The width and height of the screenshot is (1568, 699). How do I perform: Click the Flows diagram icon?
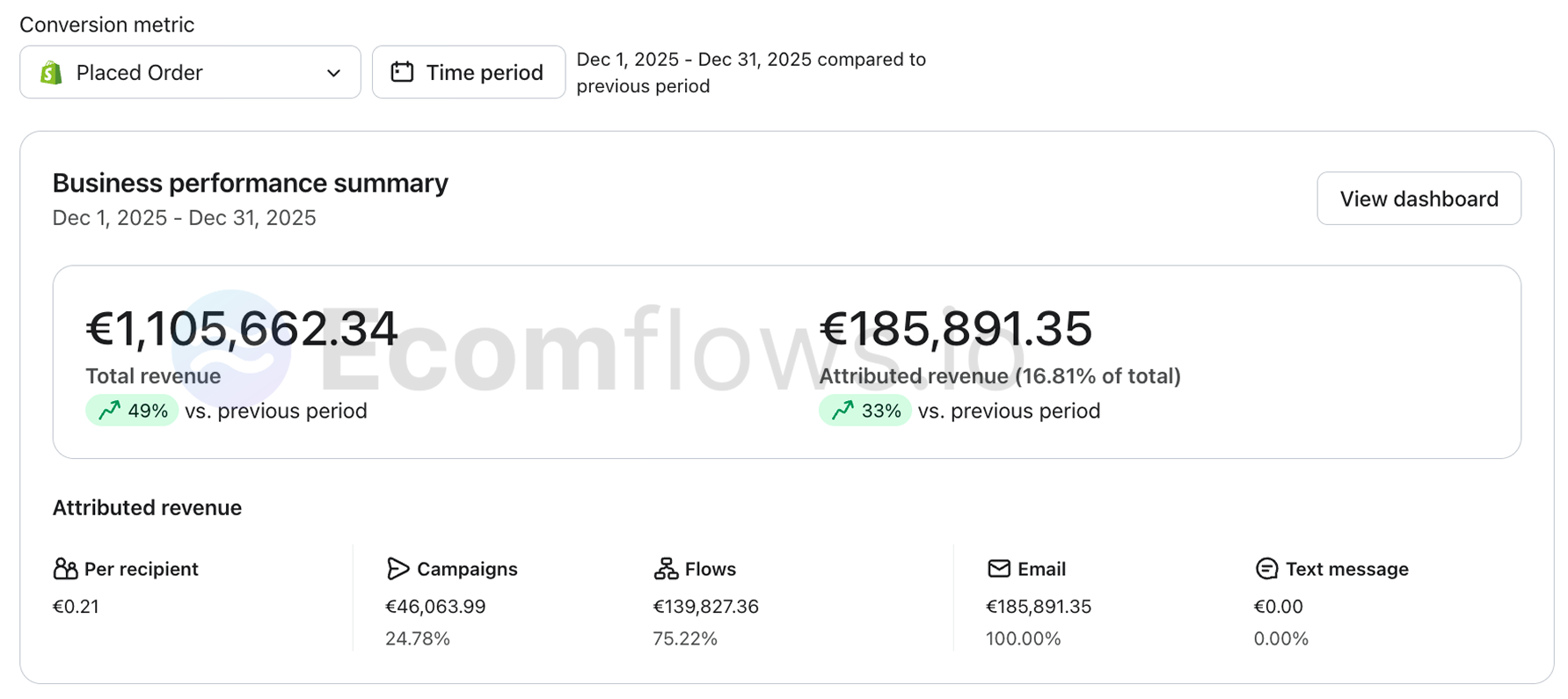pyautogui.click(x=666, y=569)
